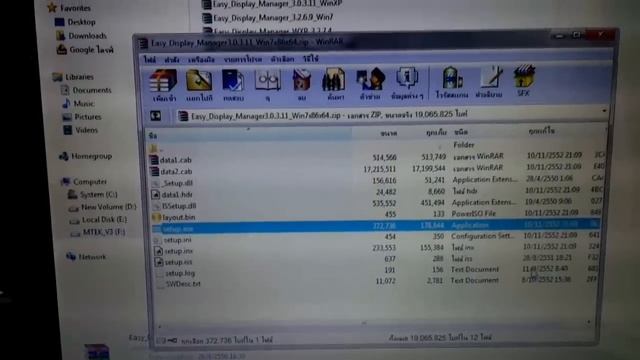Screen dimensions: 640x360
Task: Open the first WinRAR menu (File)
Action: tap(150, 60)
